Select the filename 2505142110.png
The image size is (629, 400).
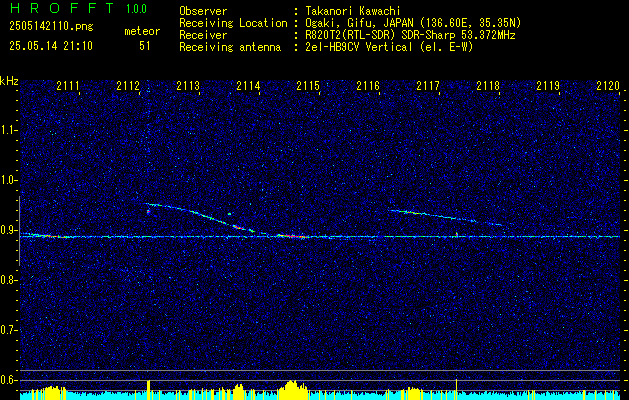point(51,27)
